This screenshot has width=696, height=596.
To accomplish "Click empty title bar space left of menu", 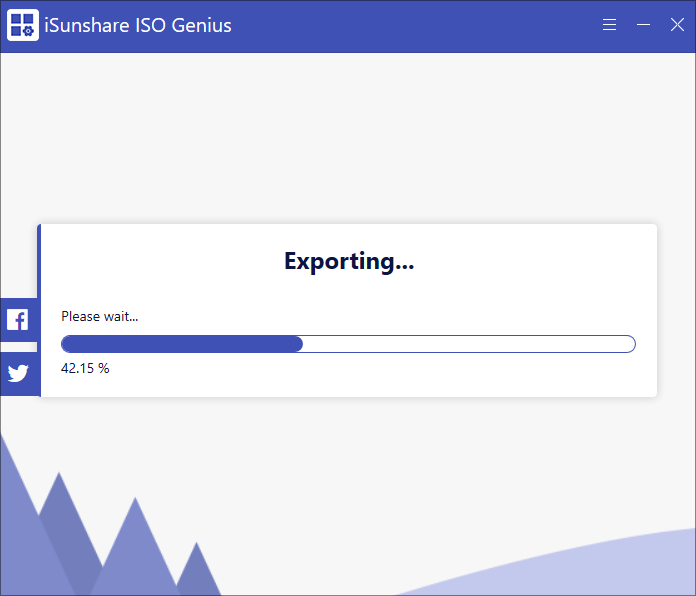I will point(420,26).
